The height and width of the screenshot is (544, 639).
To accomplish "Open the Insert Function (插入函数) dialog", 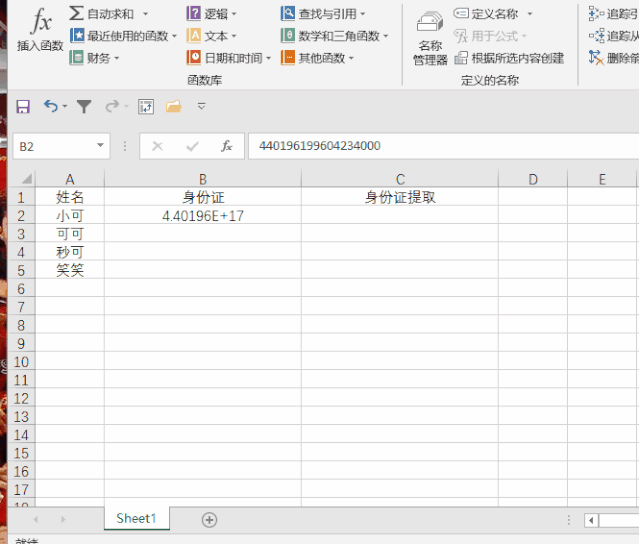I will (40, 31).
